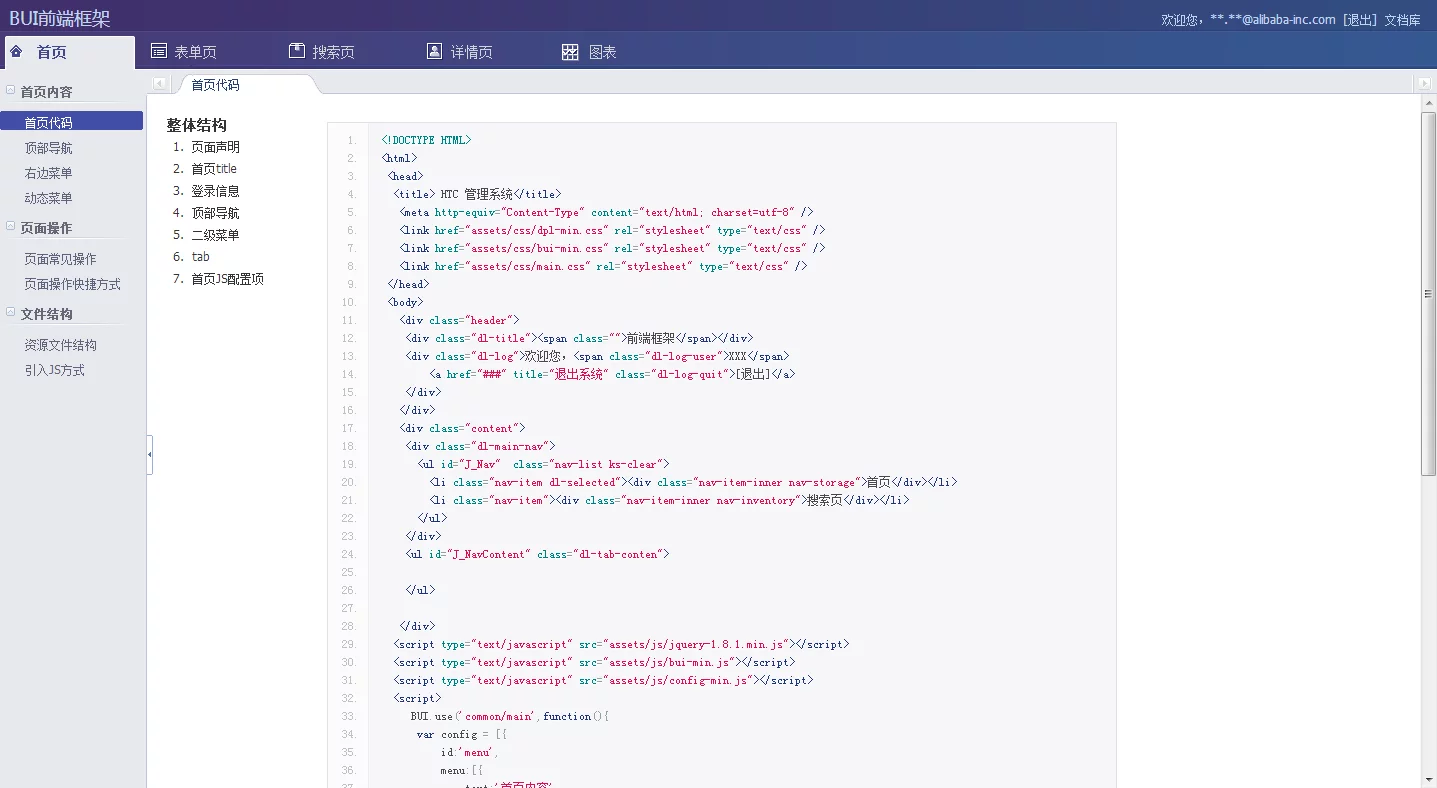Select 页面操作快捷方式 in the sidebar
Viewport: 1437px width, 788px height.
(x=72, y=284)
